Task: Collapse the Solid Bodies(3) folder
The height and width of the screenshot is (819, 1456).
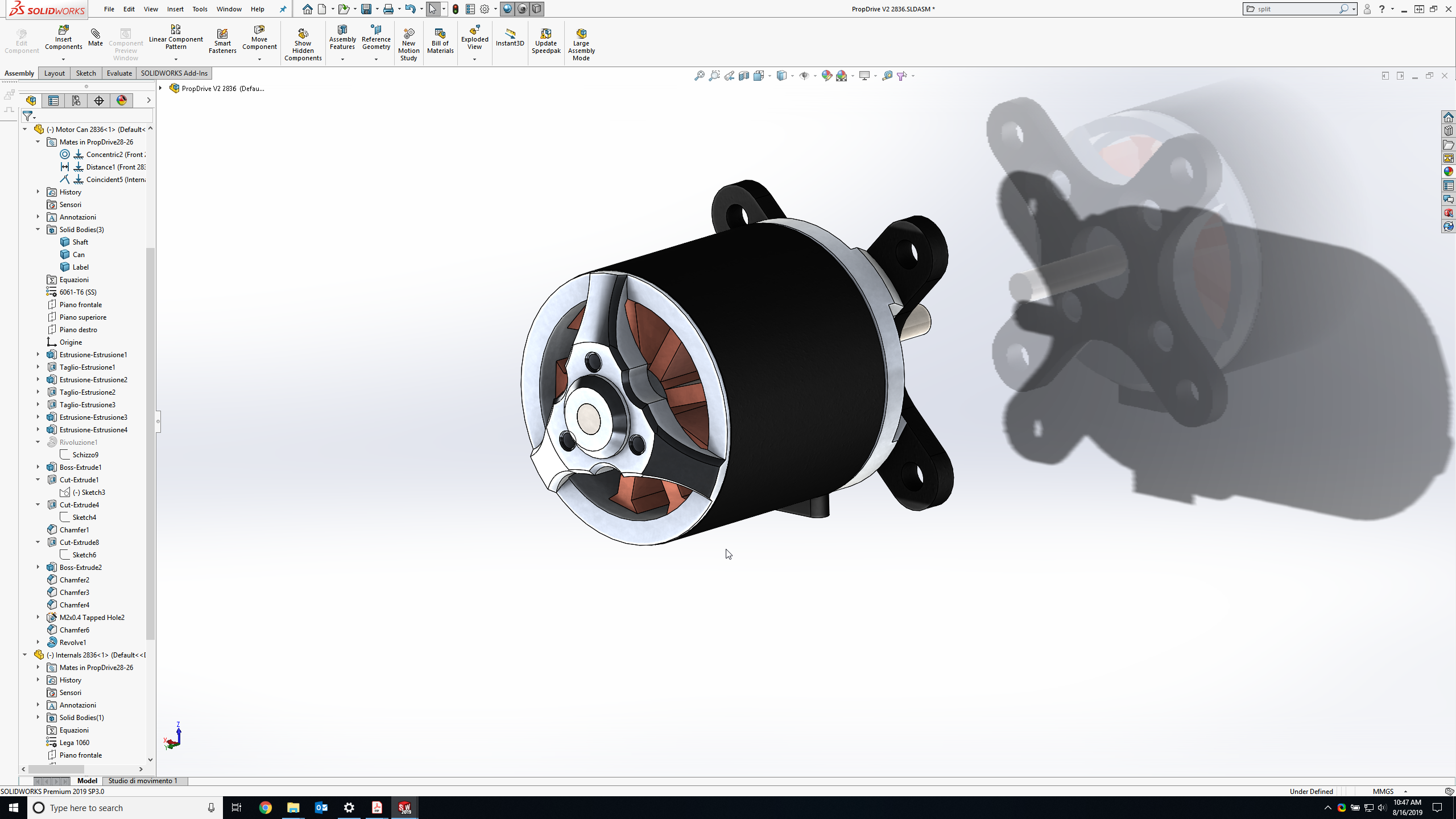Action: click(38, 229)
